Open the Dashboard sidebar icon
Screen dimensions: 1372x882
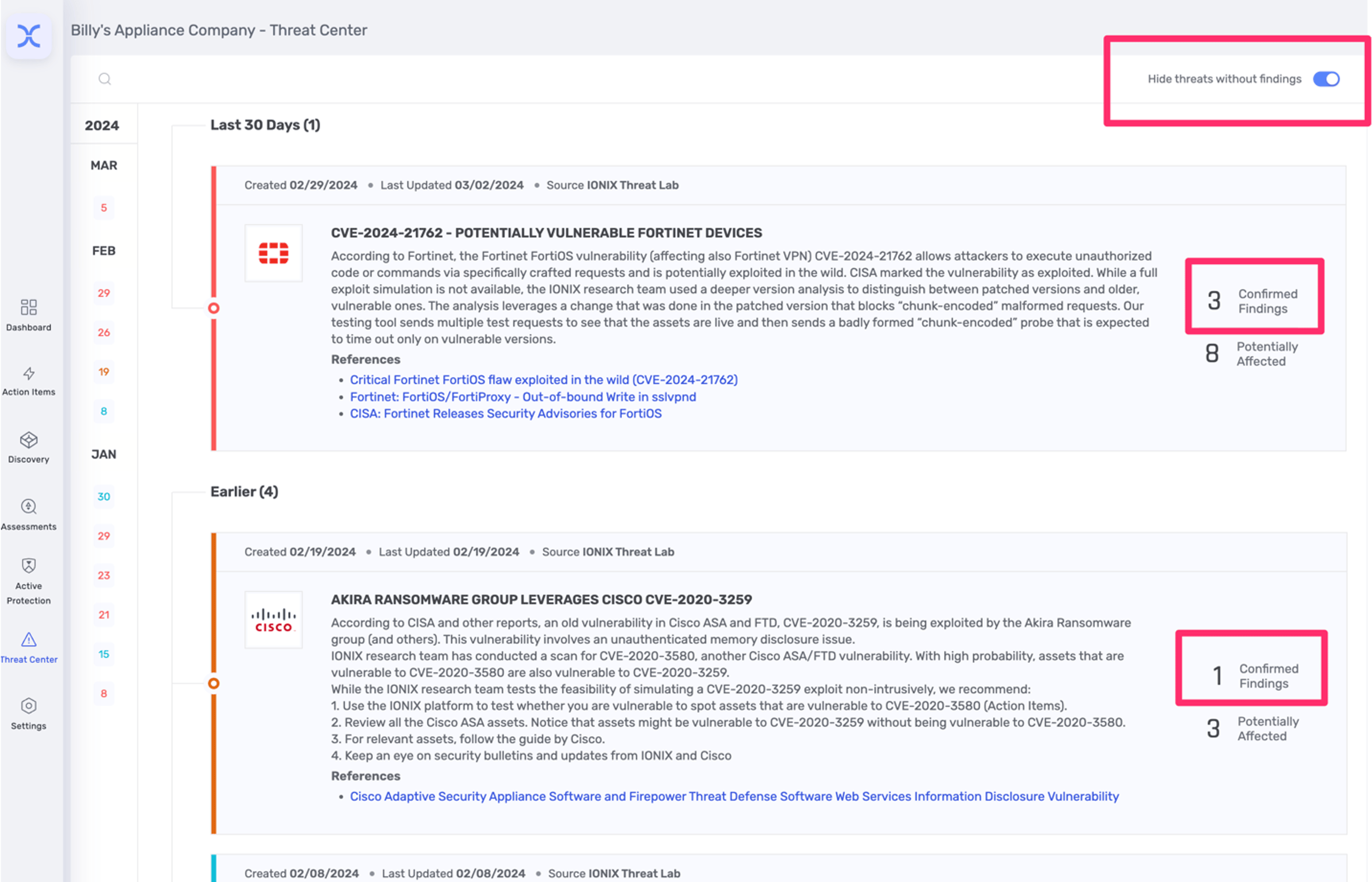[x=29, y=307]
